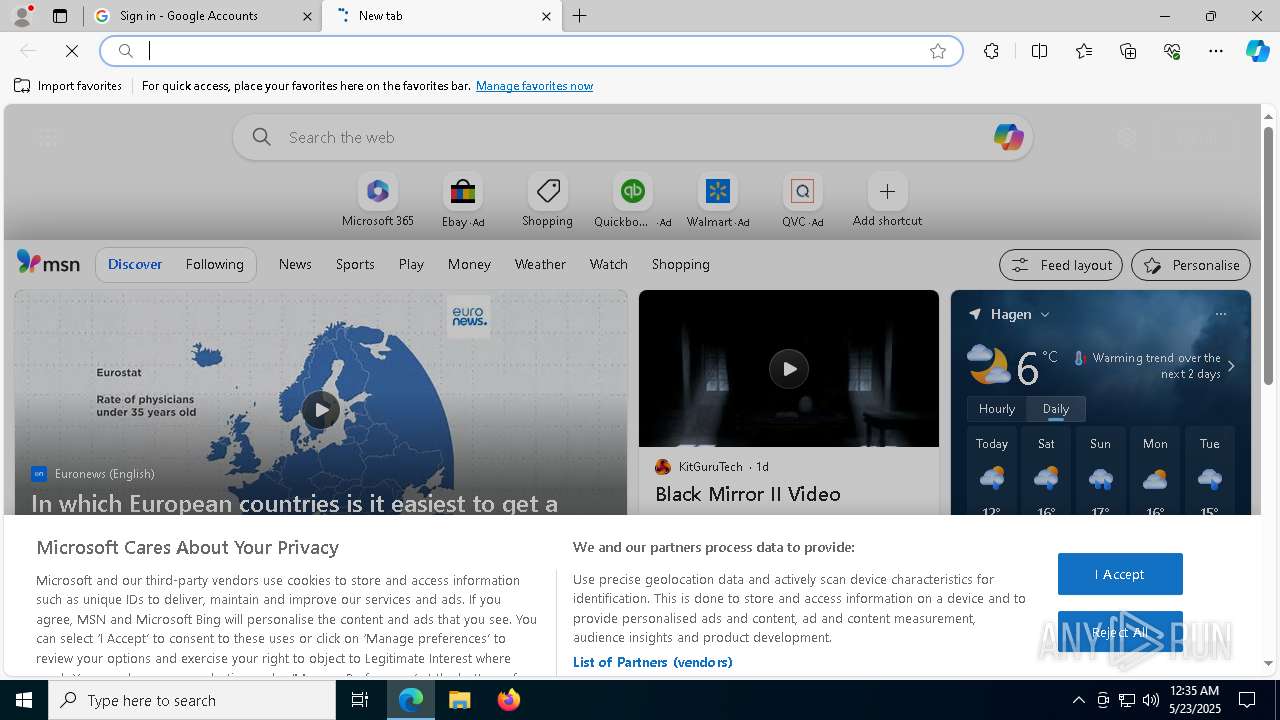The height and width of the screenshot is (720, 1280).
Task: Click the I Accept button
Action: 1120,574
